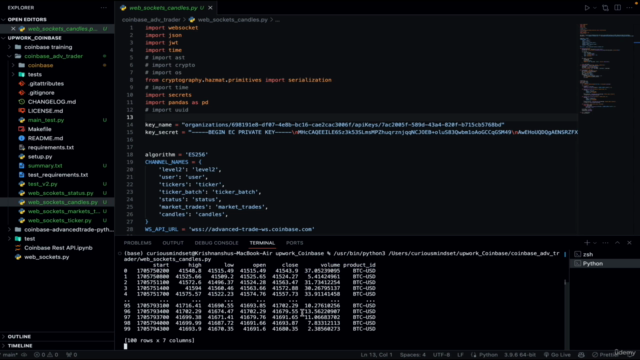Open terminal panel more actions ellipsis
The height and width of the screenshot is (360, 640).
605,243
